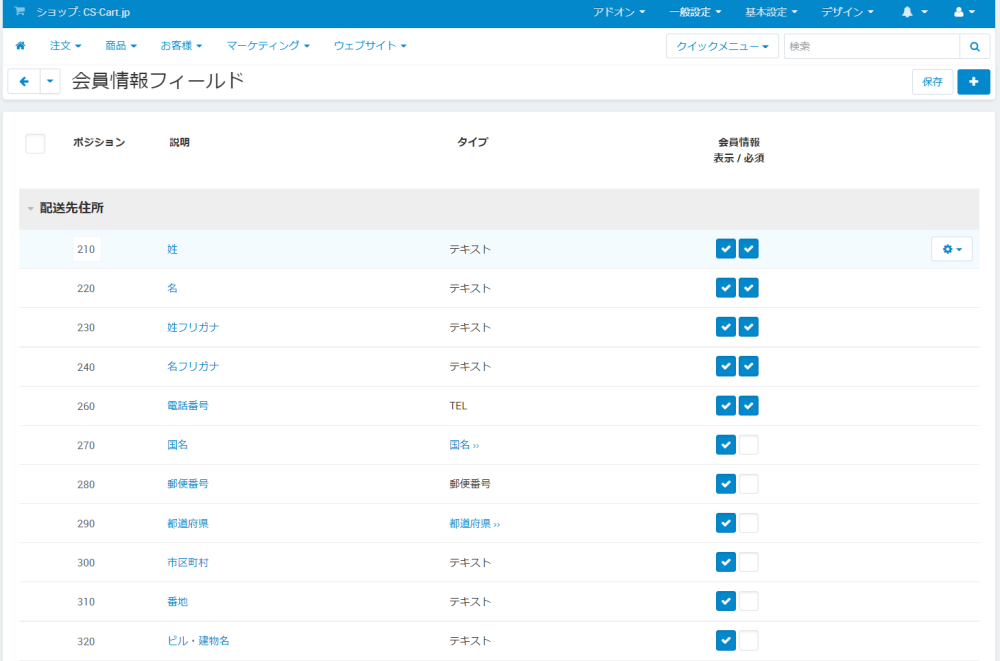Enable the 必須 checkbox for 市区町村

tap(749, 562)
